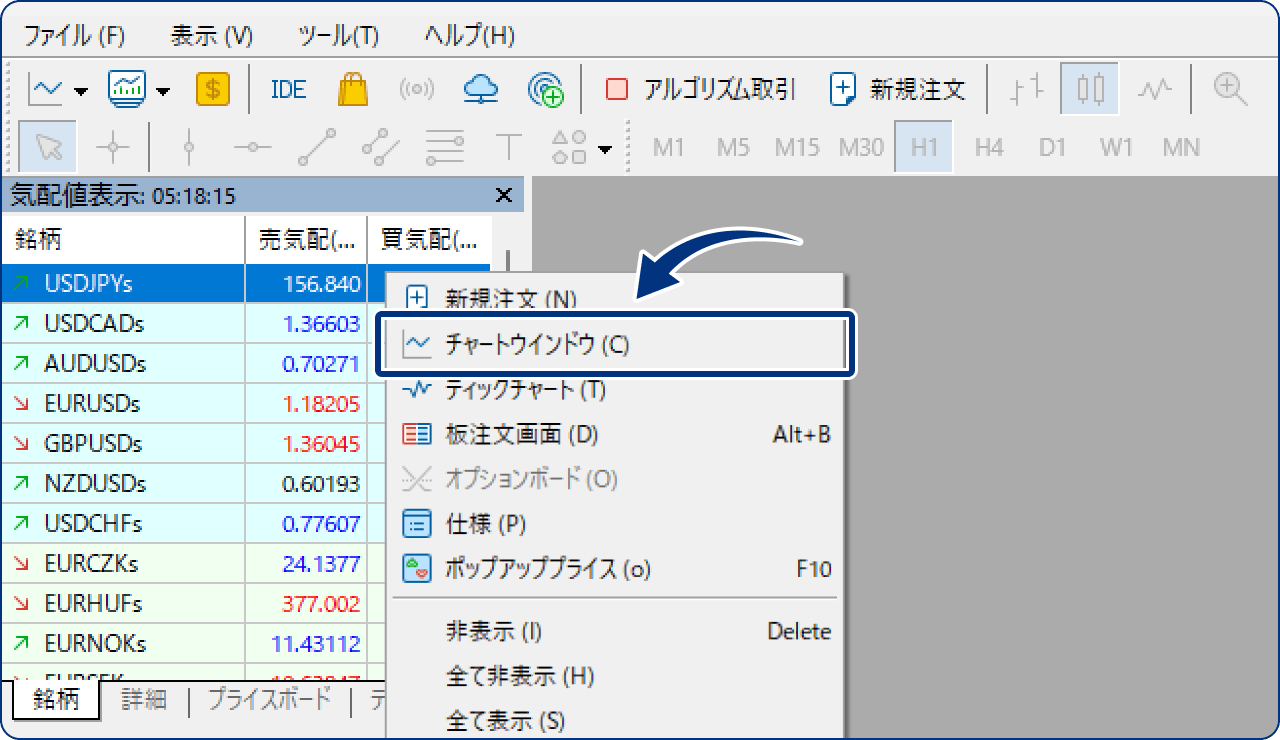This screenshot has height=740, width=1280.
Task: Click the shapes objects icon
Action: [569, 148]
